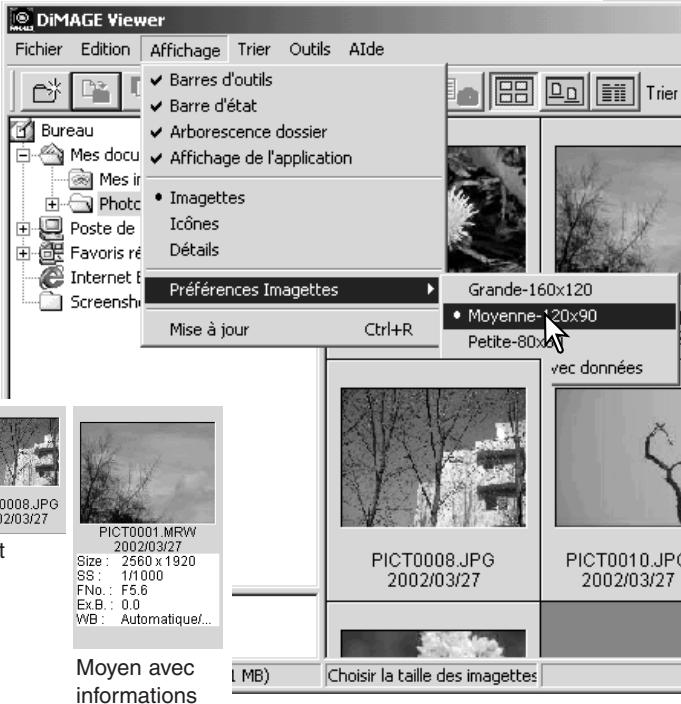Image resolution: width=681 pixels, height=704 pixels.
Task: Click the DiMAGE Viewer title bar icon
Action: coord(20,20)
